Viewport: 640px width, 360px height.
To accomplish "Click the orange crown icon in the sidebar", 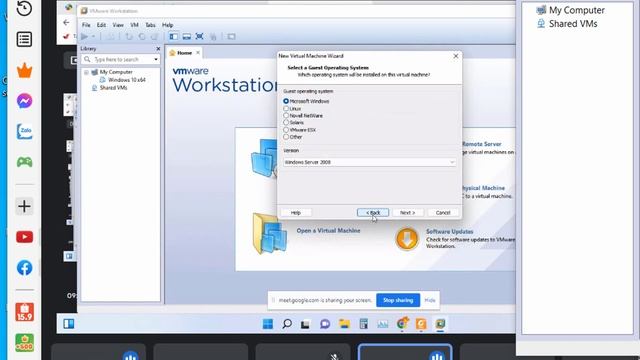I will tap(24, 70).
